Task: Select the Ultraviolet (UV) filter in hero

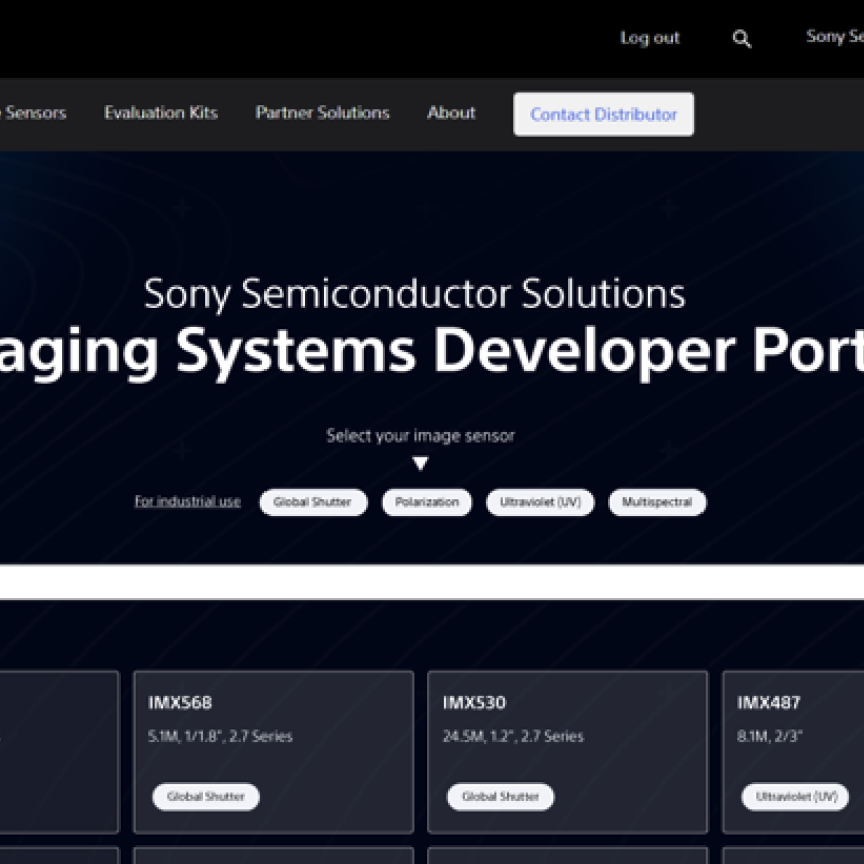Action: coord(540,502)
